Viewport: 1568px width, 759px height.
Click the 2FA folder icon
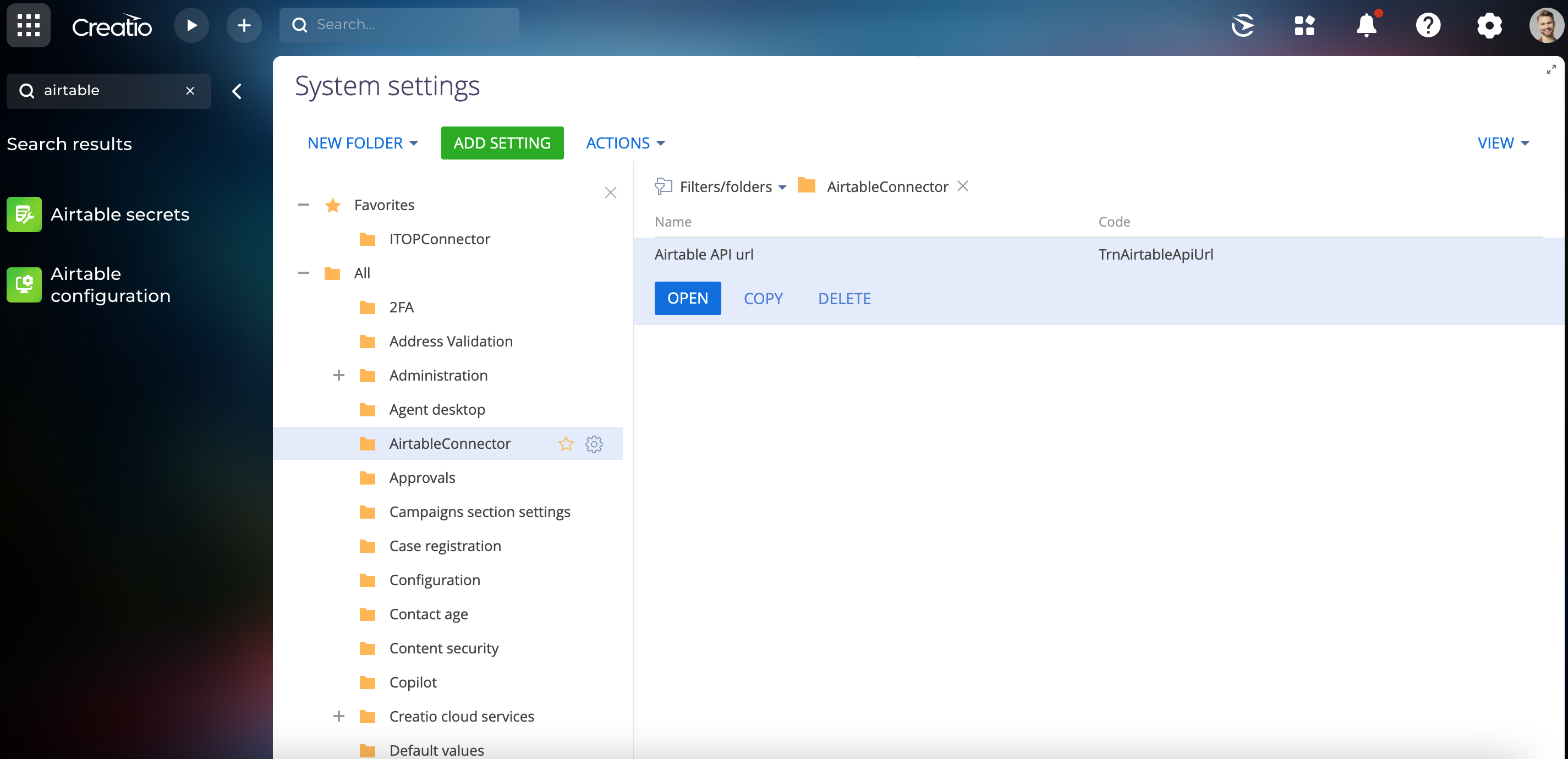(368, 307)
